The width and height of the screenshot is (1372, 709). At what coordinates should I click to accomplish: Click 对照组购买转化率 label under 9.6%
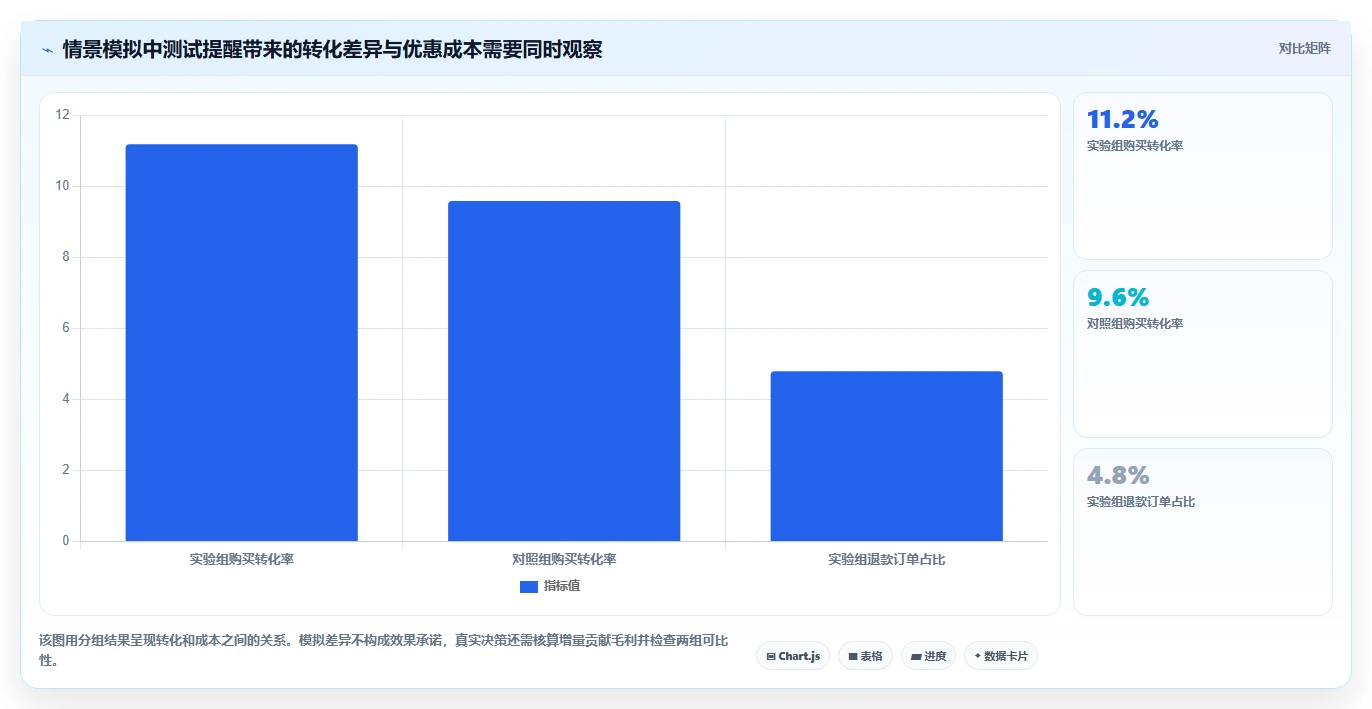click(x=1135, y=324)
